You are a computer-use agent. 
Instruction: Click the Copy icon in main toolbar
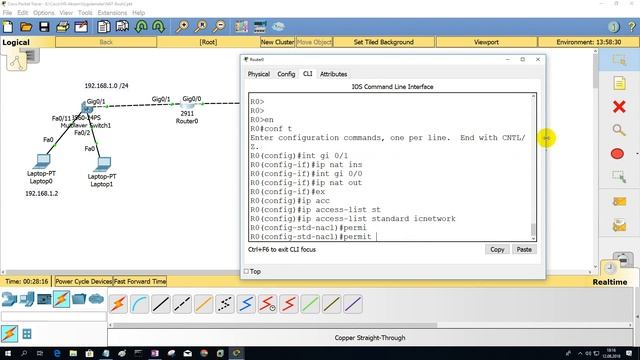point(104,27)
